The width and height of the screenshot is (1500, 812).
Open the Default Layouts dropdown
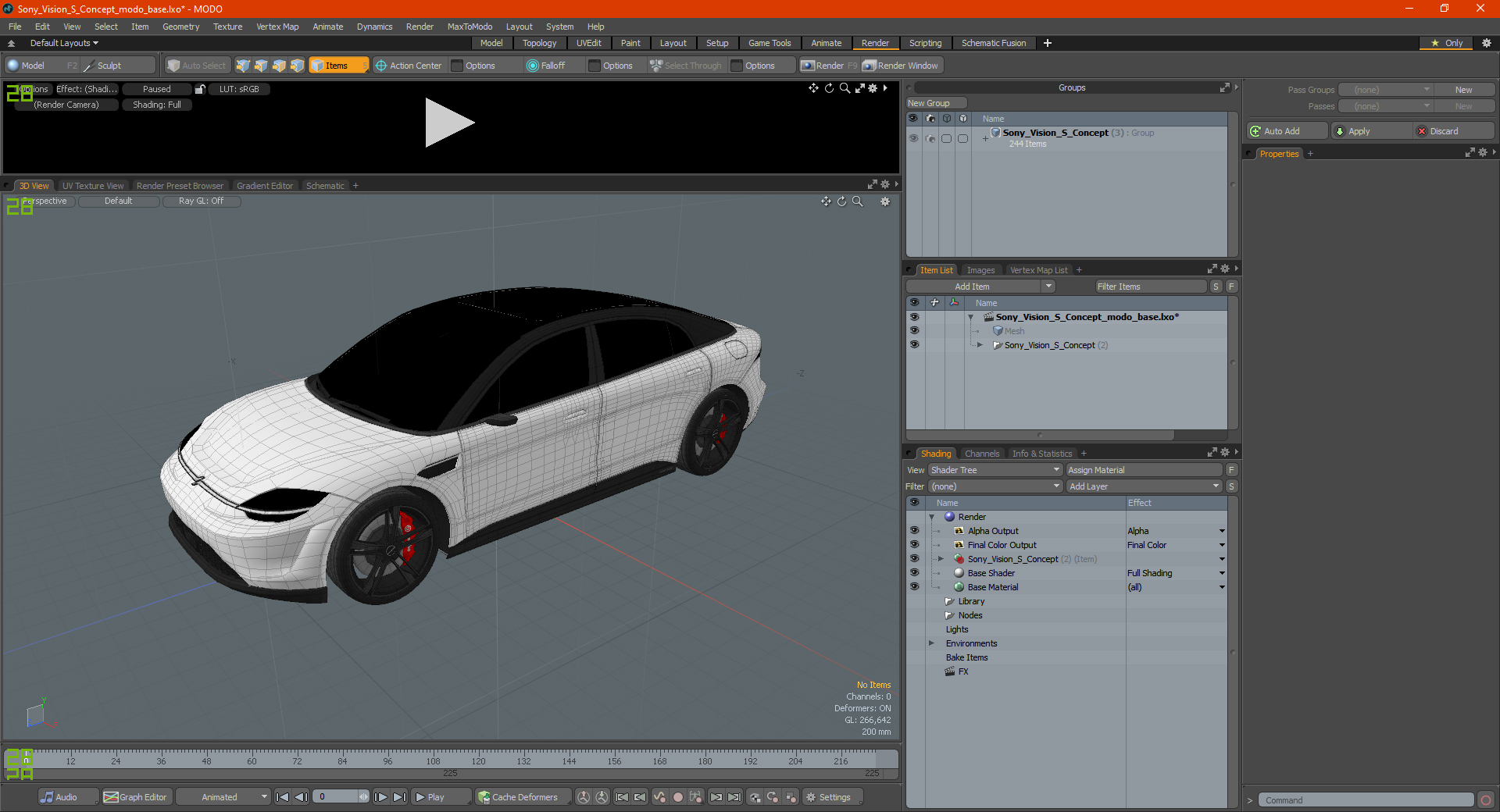click(64, 43)
